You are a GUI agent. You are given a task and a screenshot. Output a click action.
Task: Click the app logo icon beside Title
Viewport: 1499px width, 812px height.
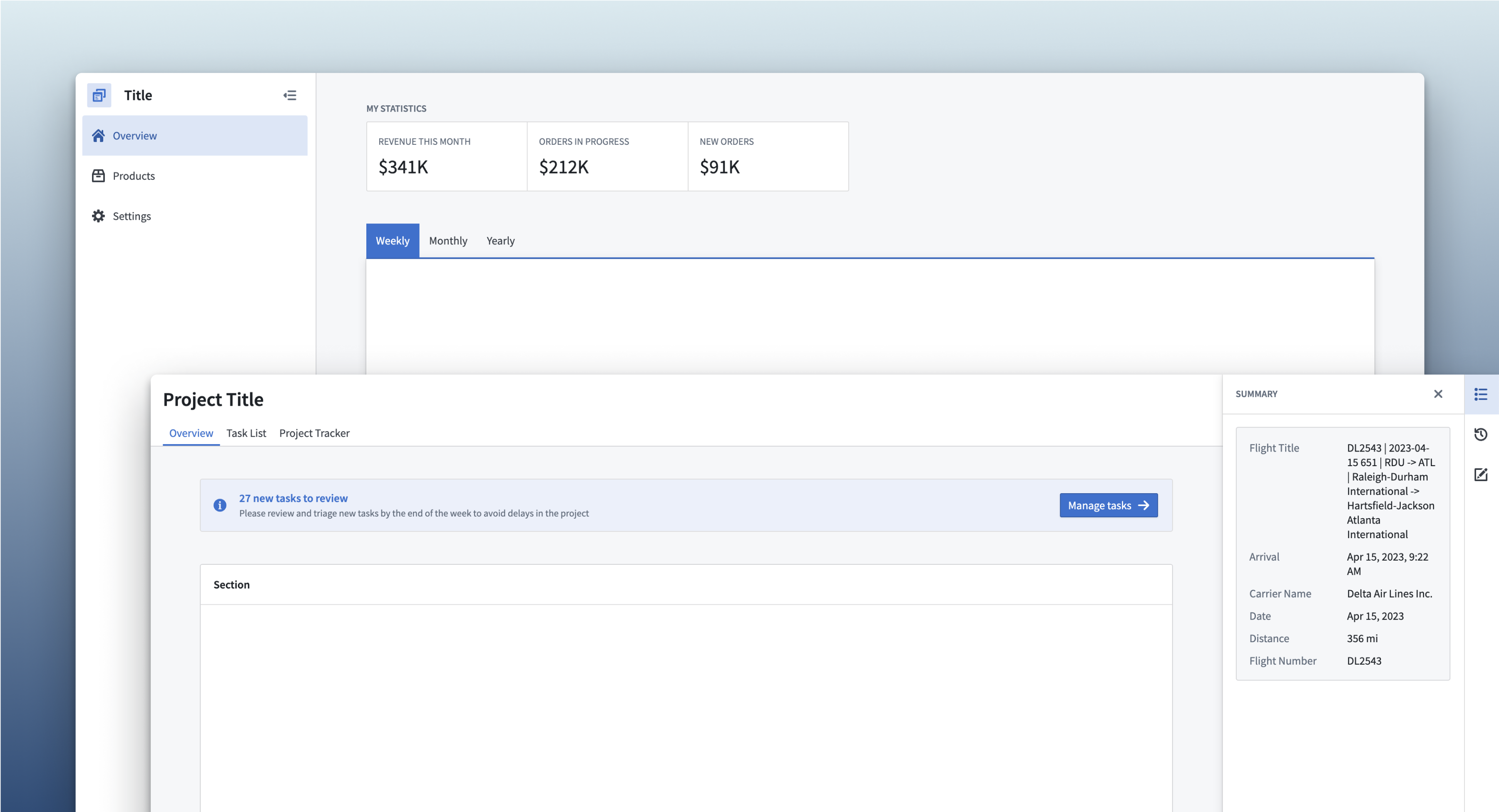click(99, 95)
